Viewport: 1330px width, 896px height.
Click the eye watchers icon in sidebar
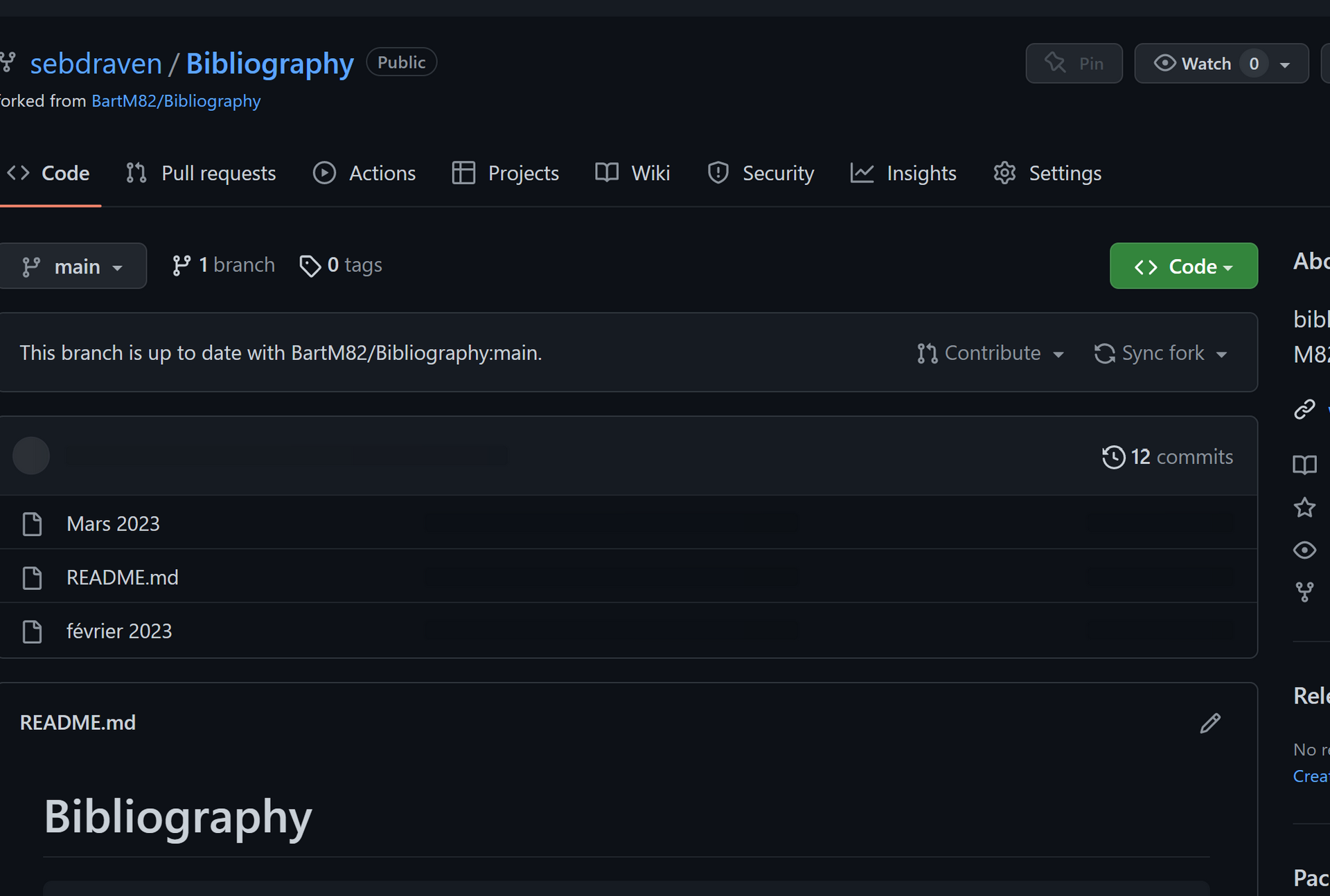coord(1304,550)
